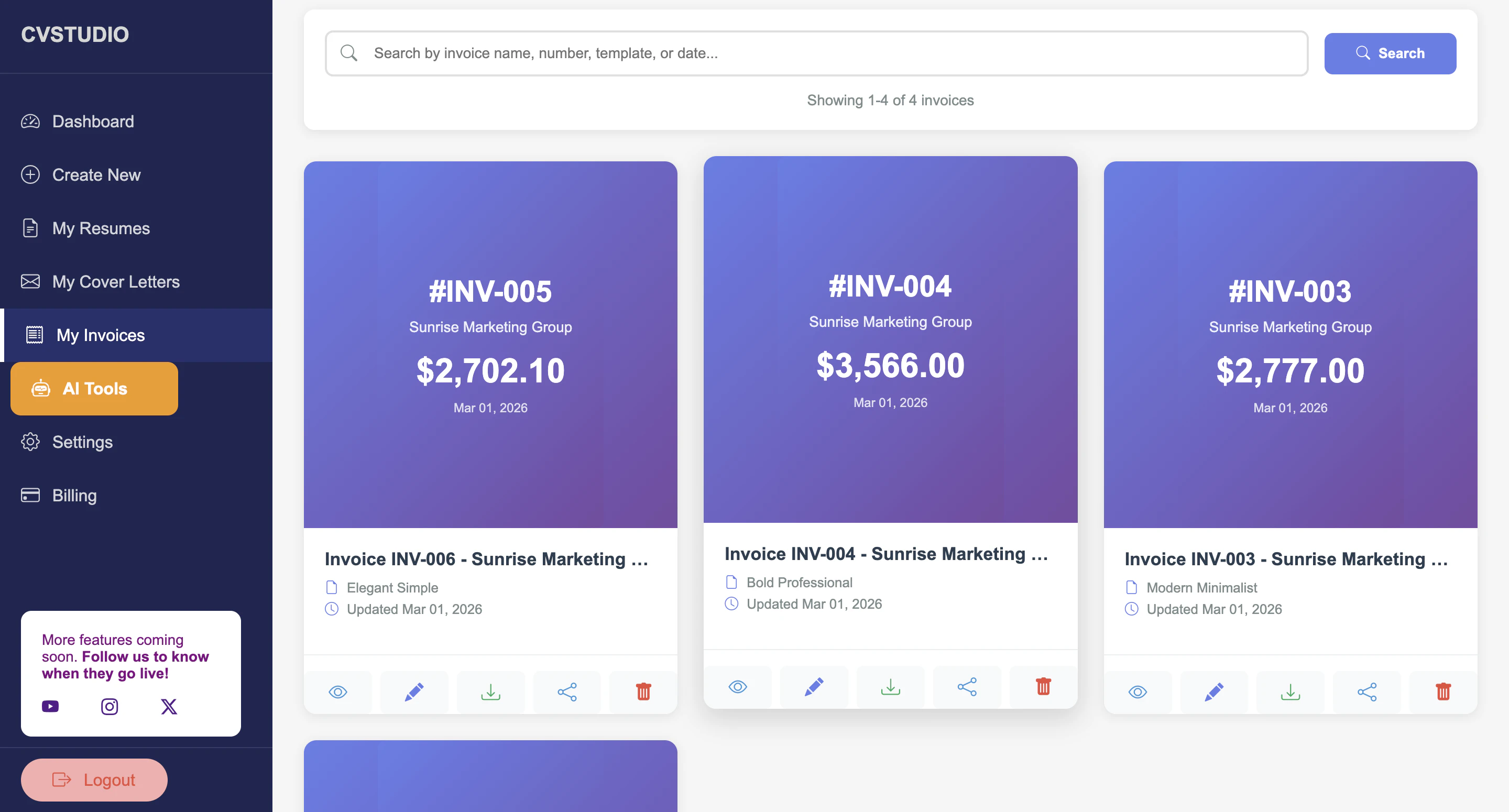
Task: Click the view eye icon on INV-003 card
Action: [1137, 692]
